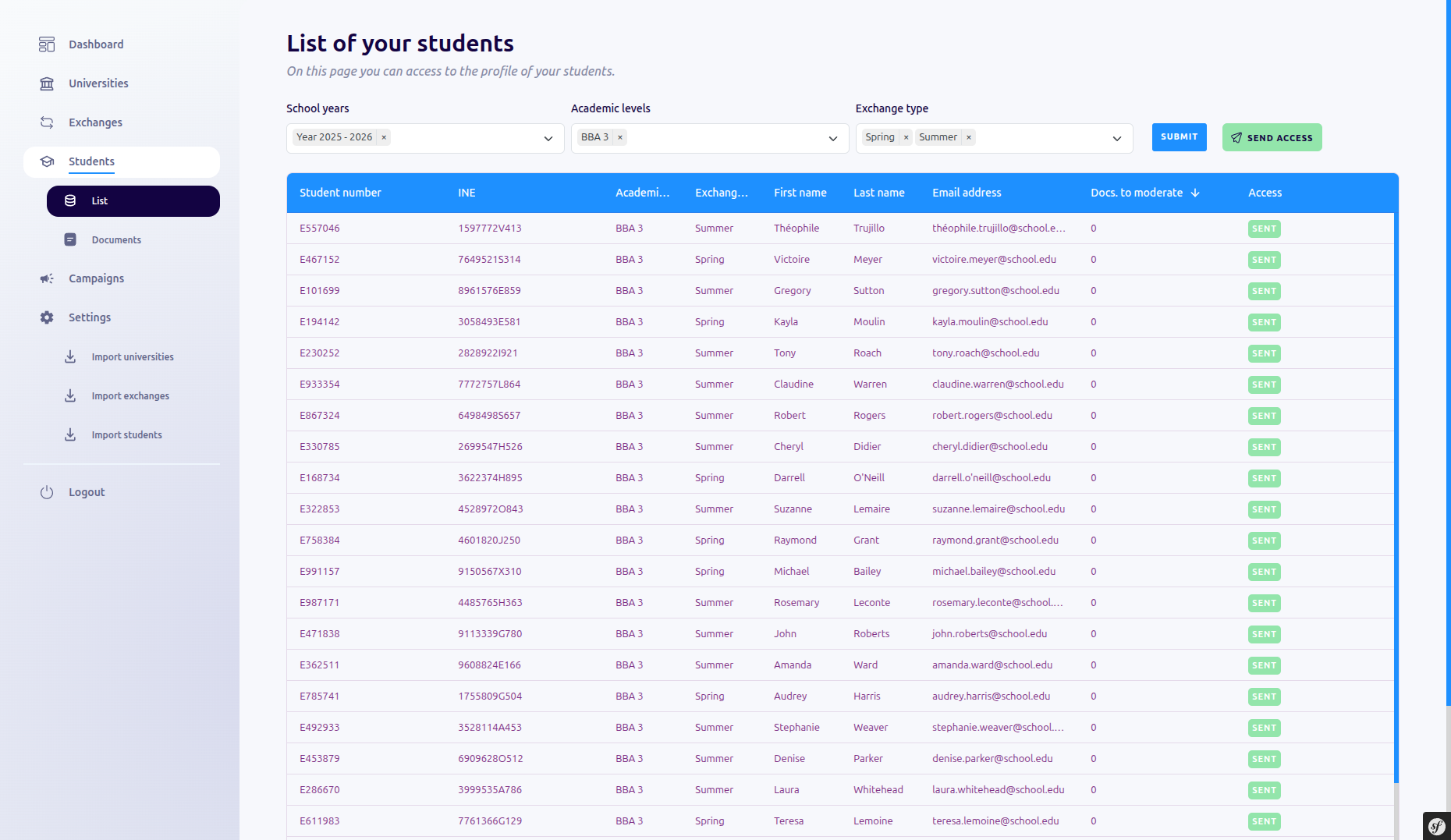Click SENT badge for Théophile Trujillo

point(1264,229)
